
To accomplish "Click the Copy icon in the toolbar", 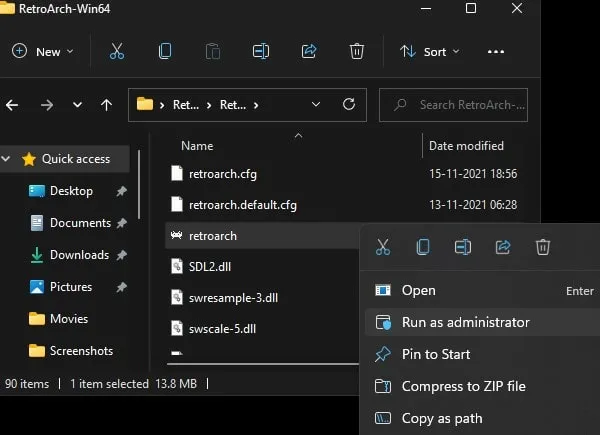I will pyautogui.click(x=165, y=51).
